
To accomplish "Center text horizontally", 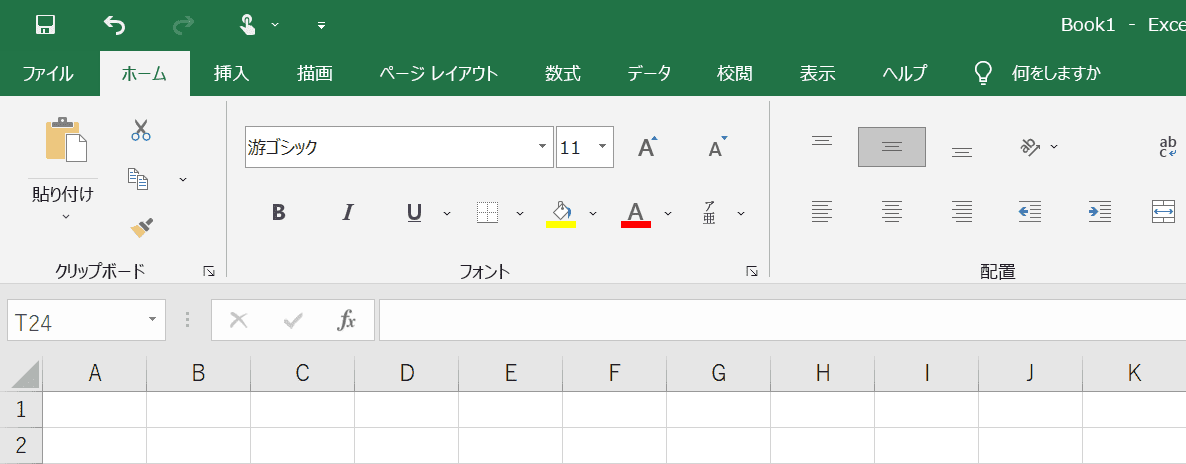I will [x=892, y=212].
